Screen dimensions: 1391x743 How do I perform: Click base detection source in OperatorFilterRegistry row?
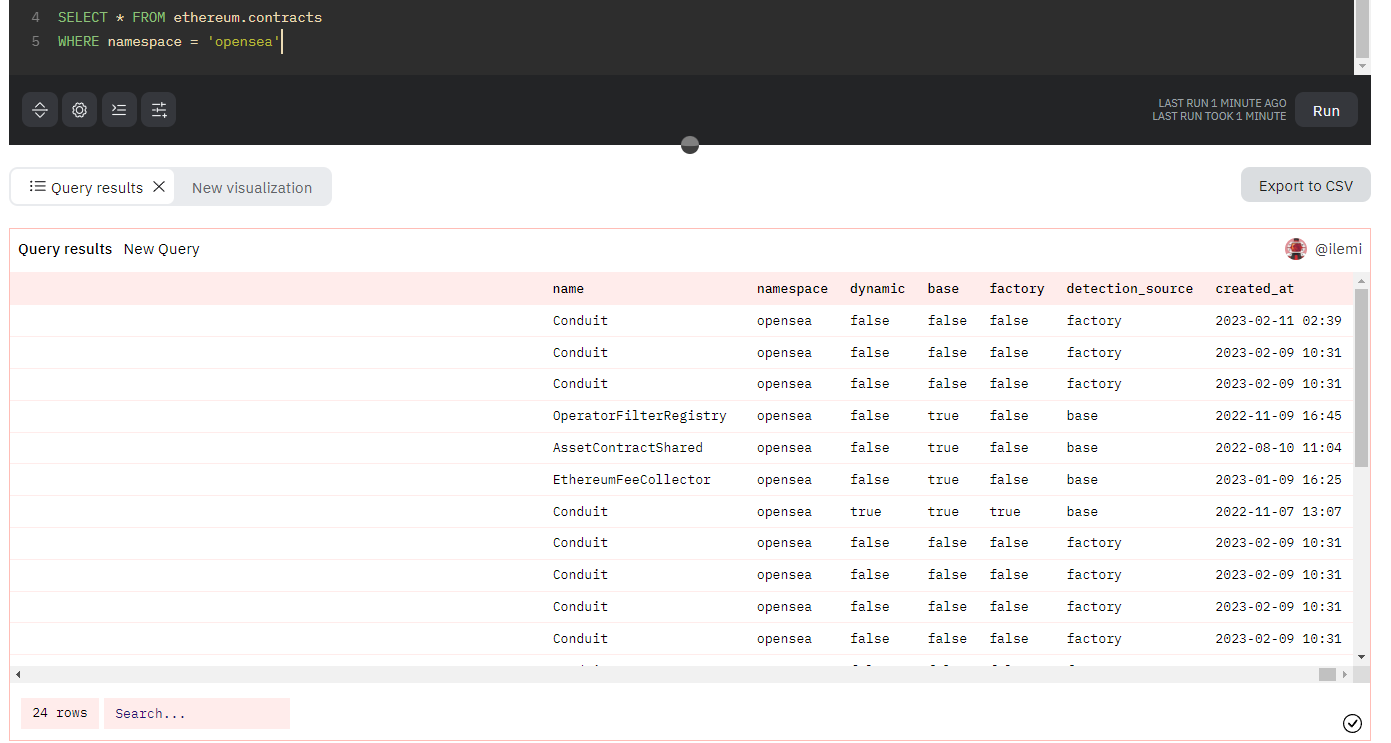tap(1082, 415)
